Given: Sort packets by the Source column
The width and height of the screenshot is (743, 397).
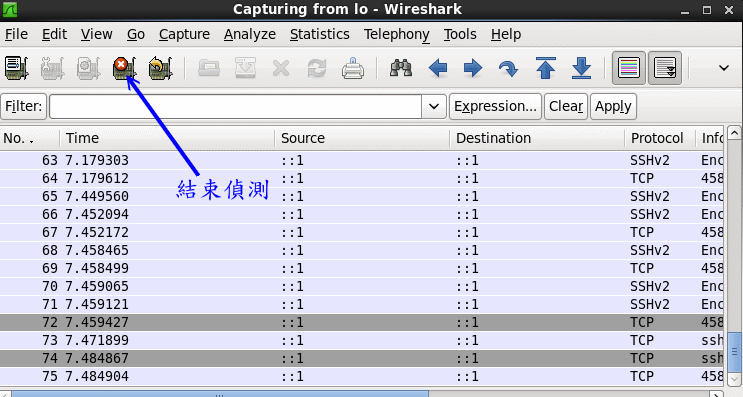Looking at the screenshot, I should 362,138.
